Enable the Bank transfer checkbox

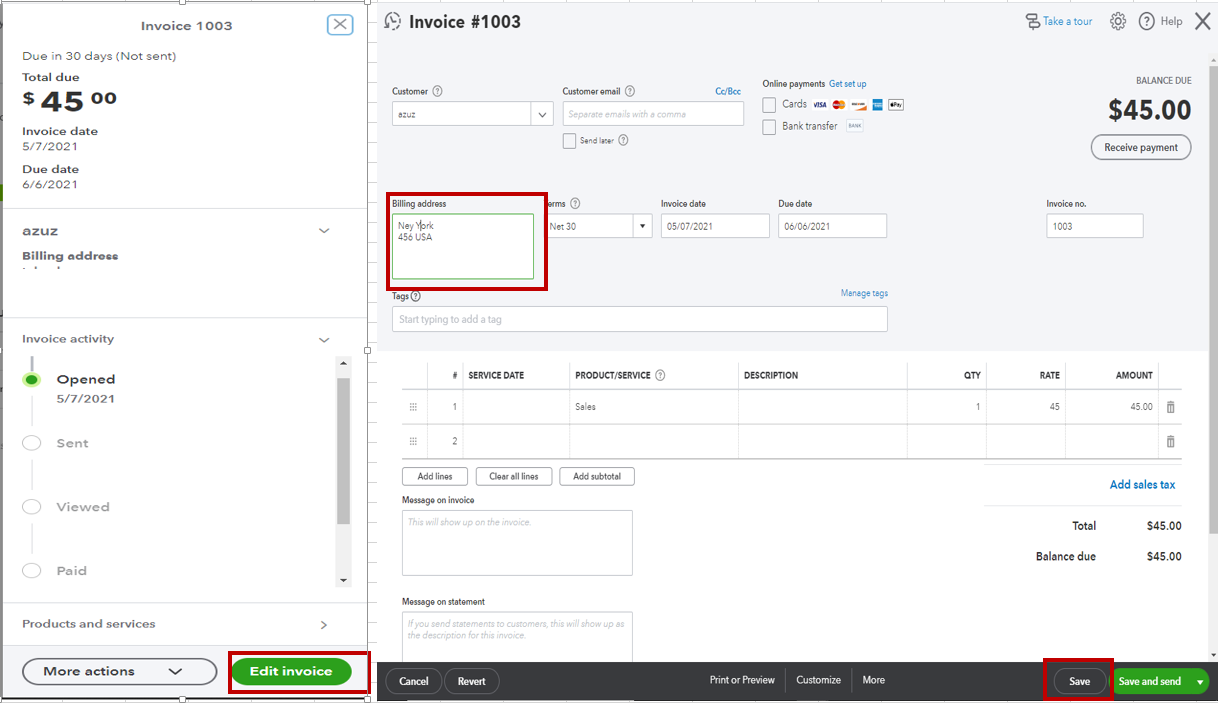coord(770,125)
